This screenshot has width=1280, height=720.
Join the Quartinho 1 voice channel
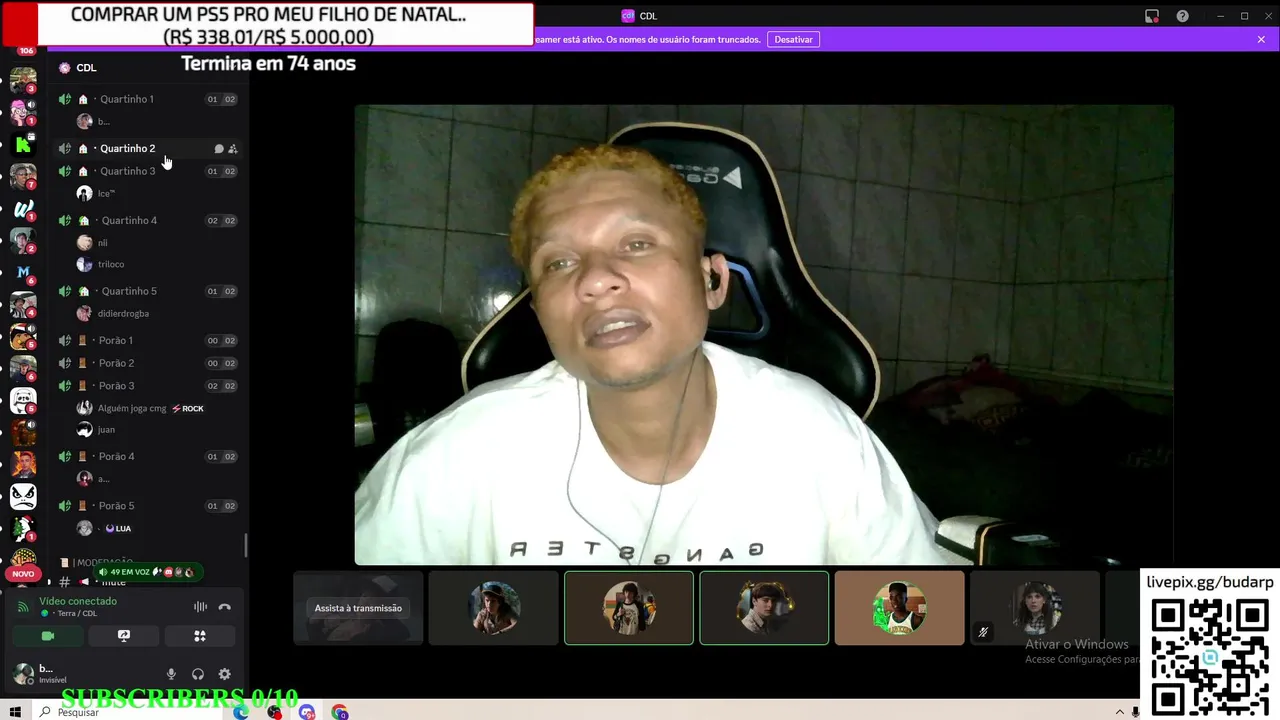pos(148,99)
